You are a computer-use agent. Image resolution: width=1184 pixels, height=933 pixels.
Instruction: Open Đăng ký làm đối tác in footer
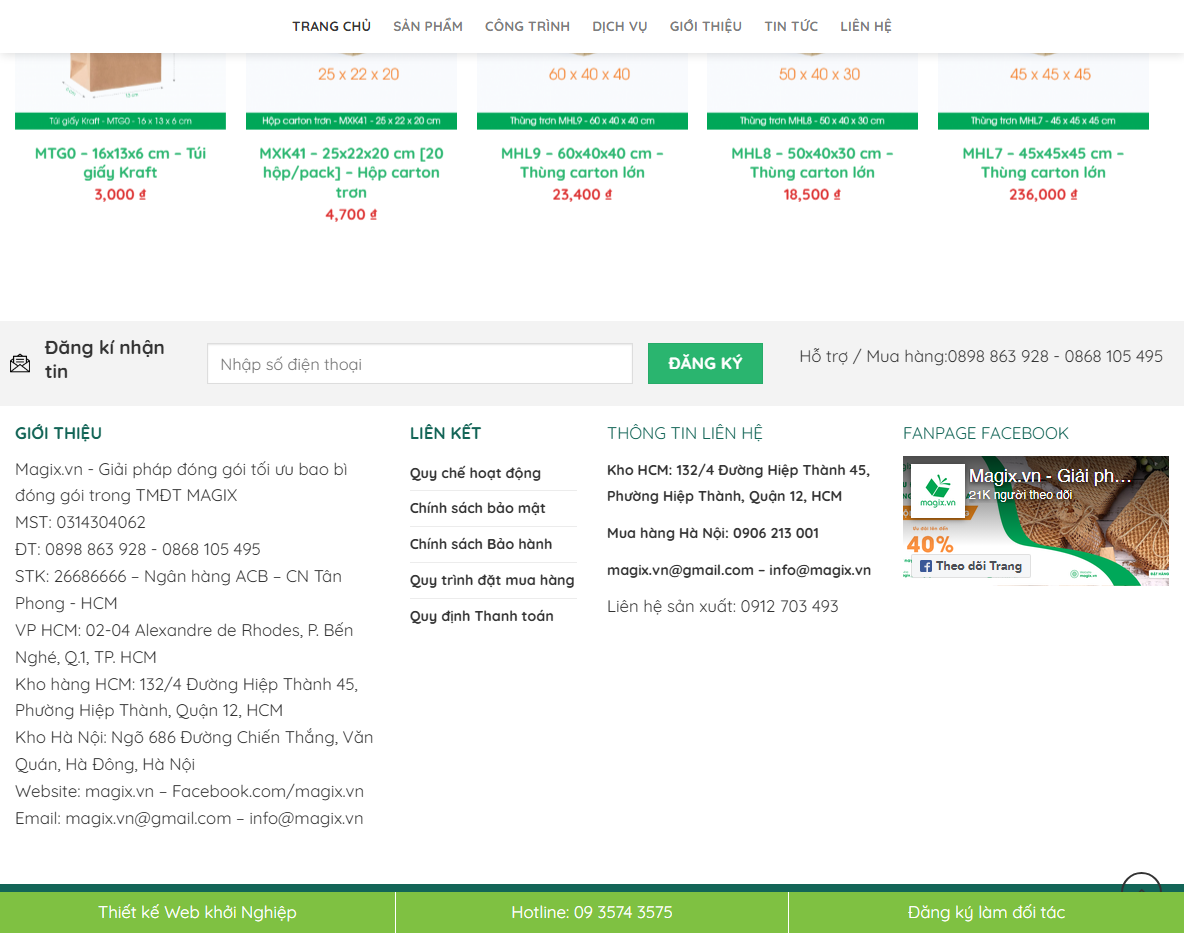(986, 911)
